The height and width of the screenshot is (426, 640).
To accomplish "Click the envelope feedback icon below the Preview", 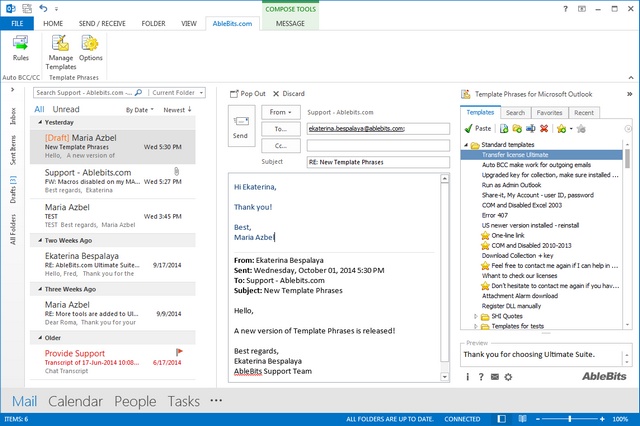I will tap(495, 377).
